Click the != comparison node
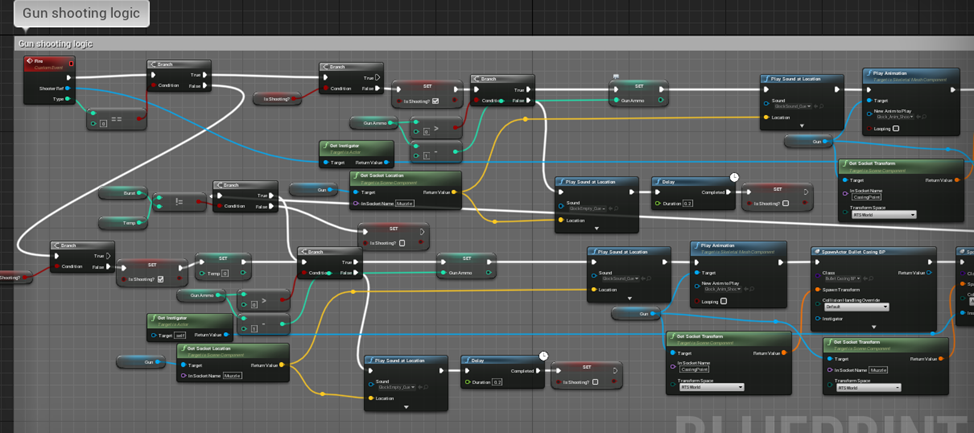This screenshot has height=433, width=974. 180,201
